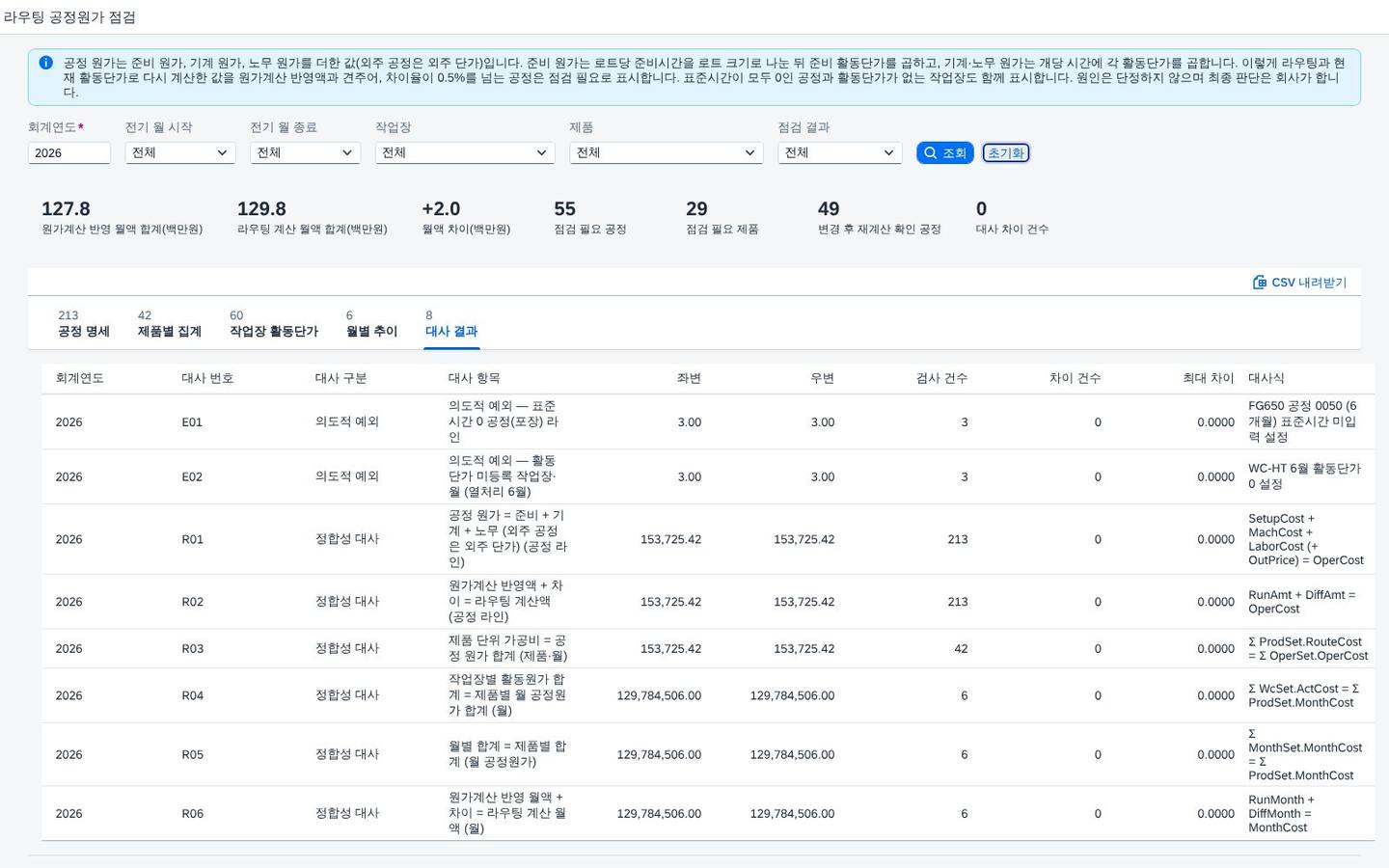Click the R06 대사 번호 cell
Viewport: 1389px width, 868px height.
point(192,813)
